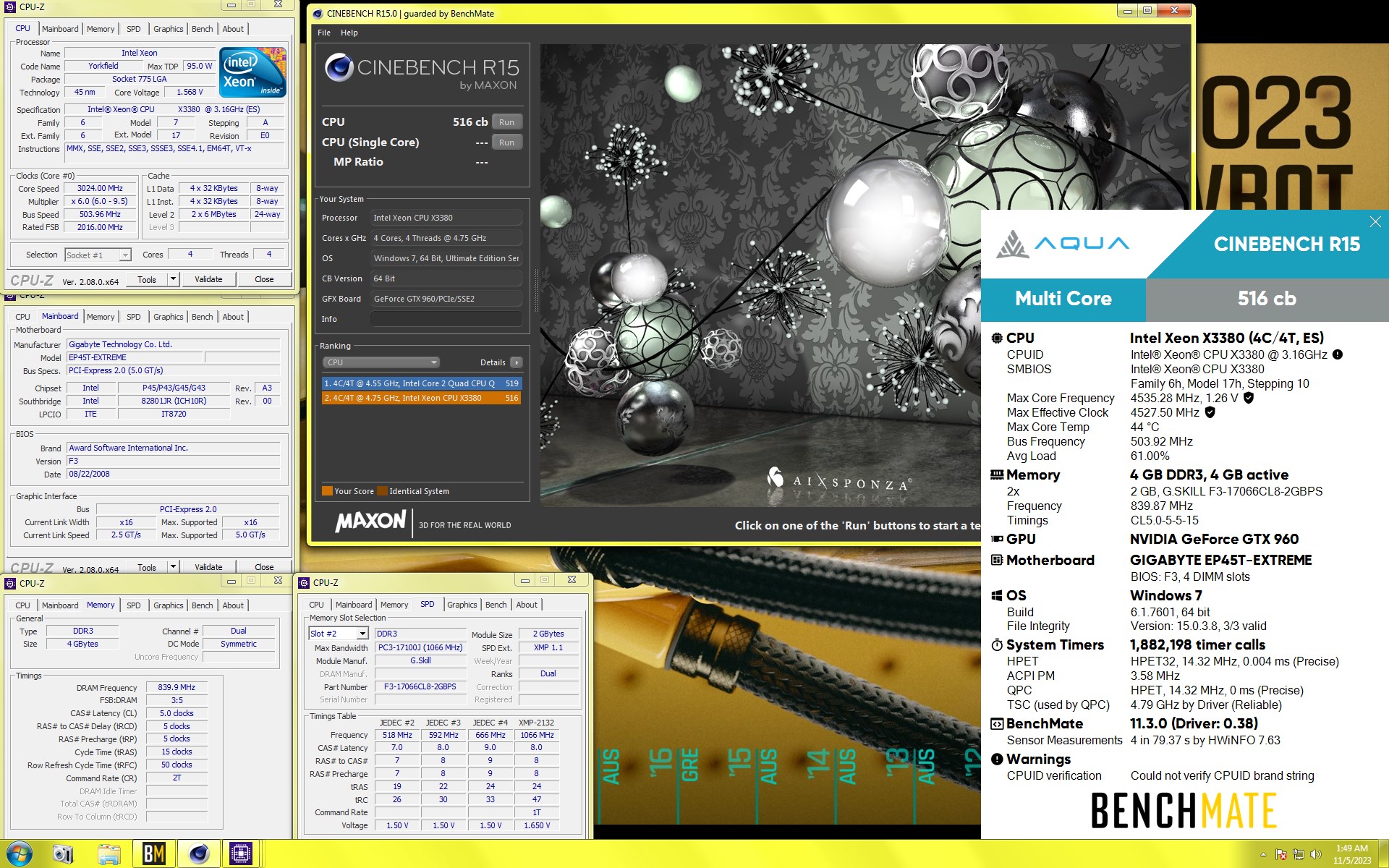
Task: Click Max Core Frequency verified shield icon
Action: pyautogui.click(x=1249, y=398)
